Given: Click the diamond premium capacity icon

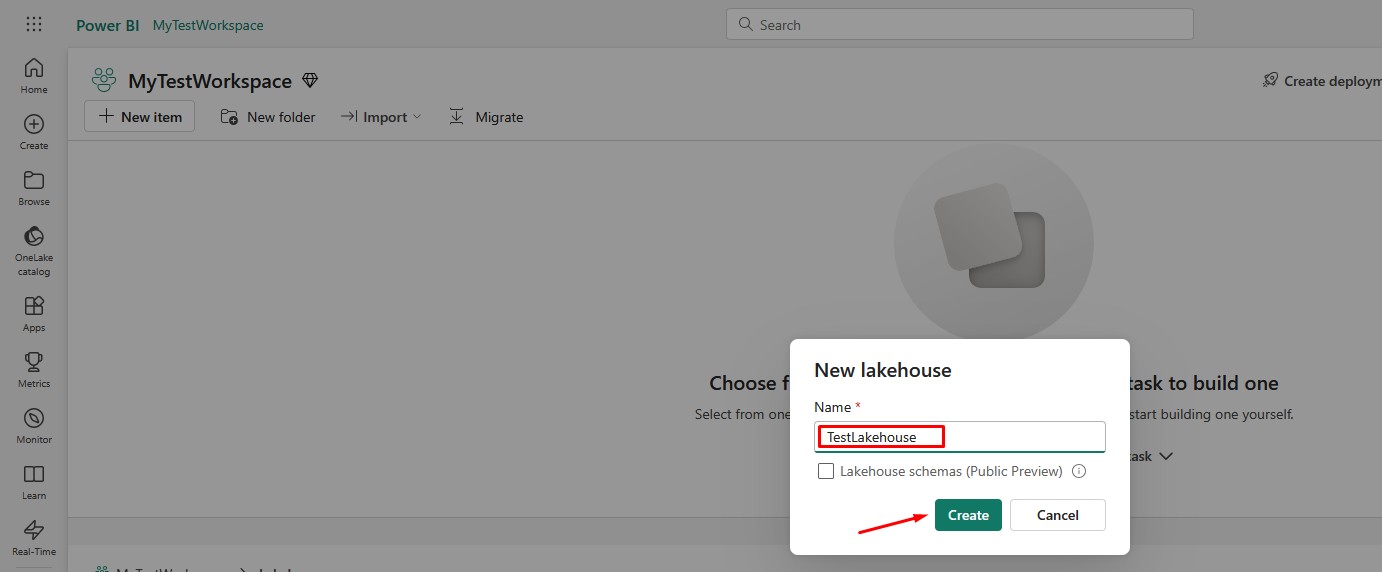Looking at the screenshot, I should tap(310, 80).
